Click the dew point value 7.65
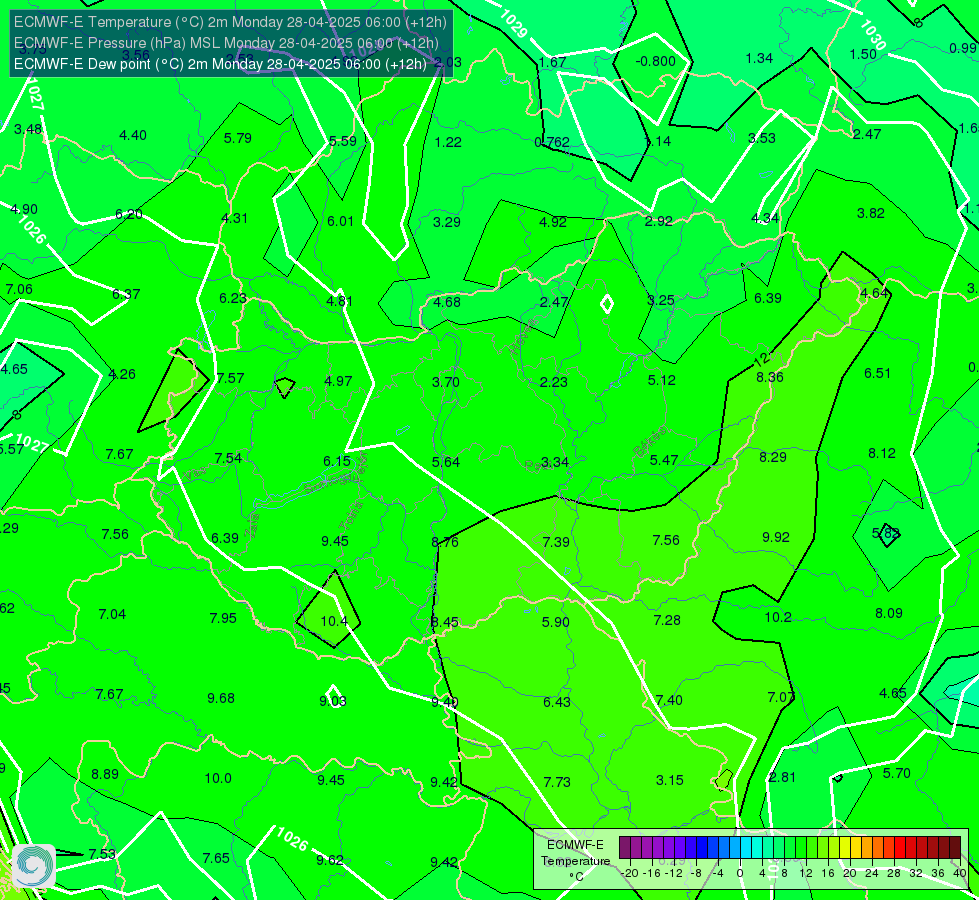The height and width of the screenshot is (900, 979). point(216,858)
